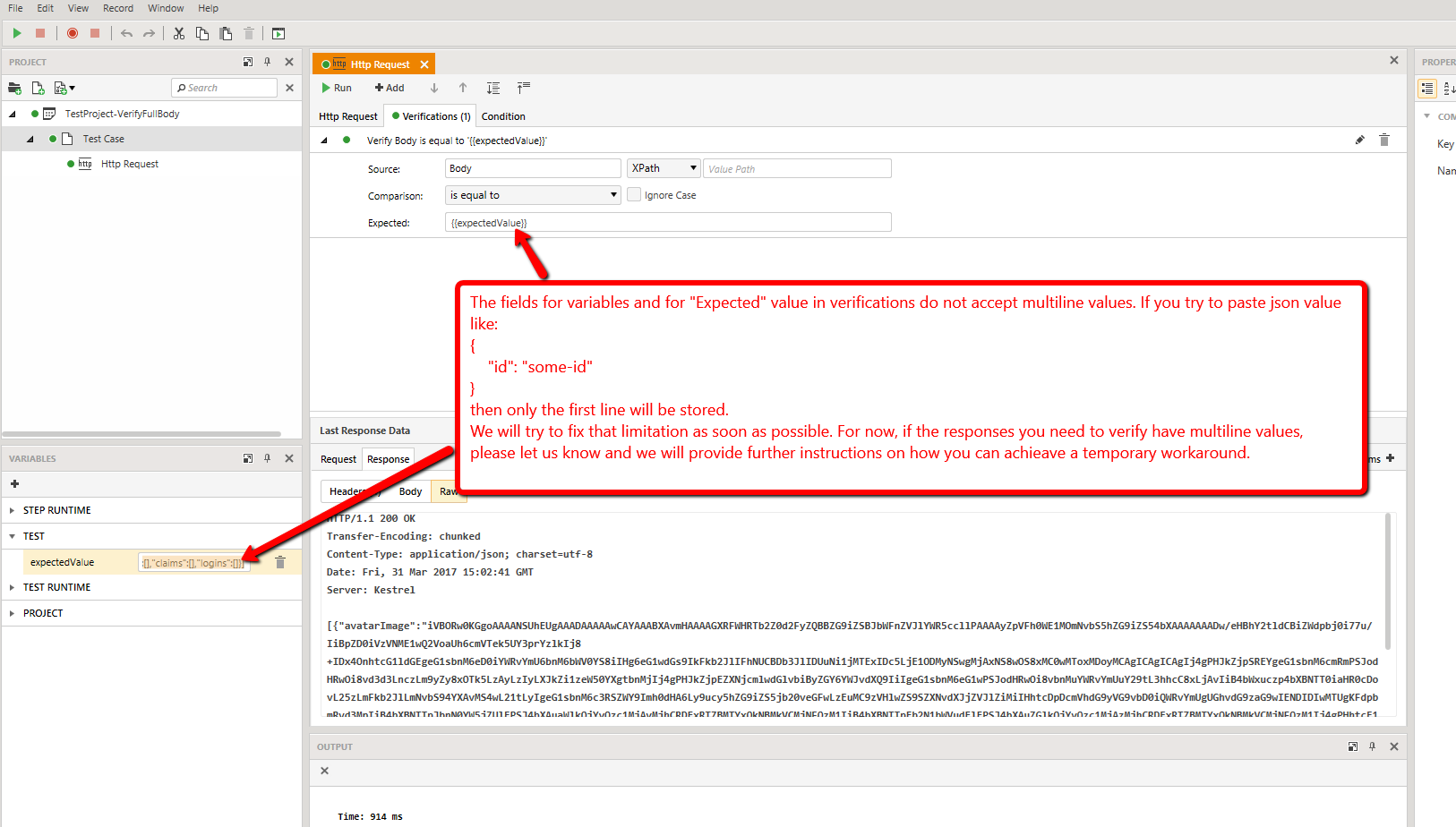
Task: Select Http Request in project tree
Action: pos(129,164)
